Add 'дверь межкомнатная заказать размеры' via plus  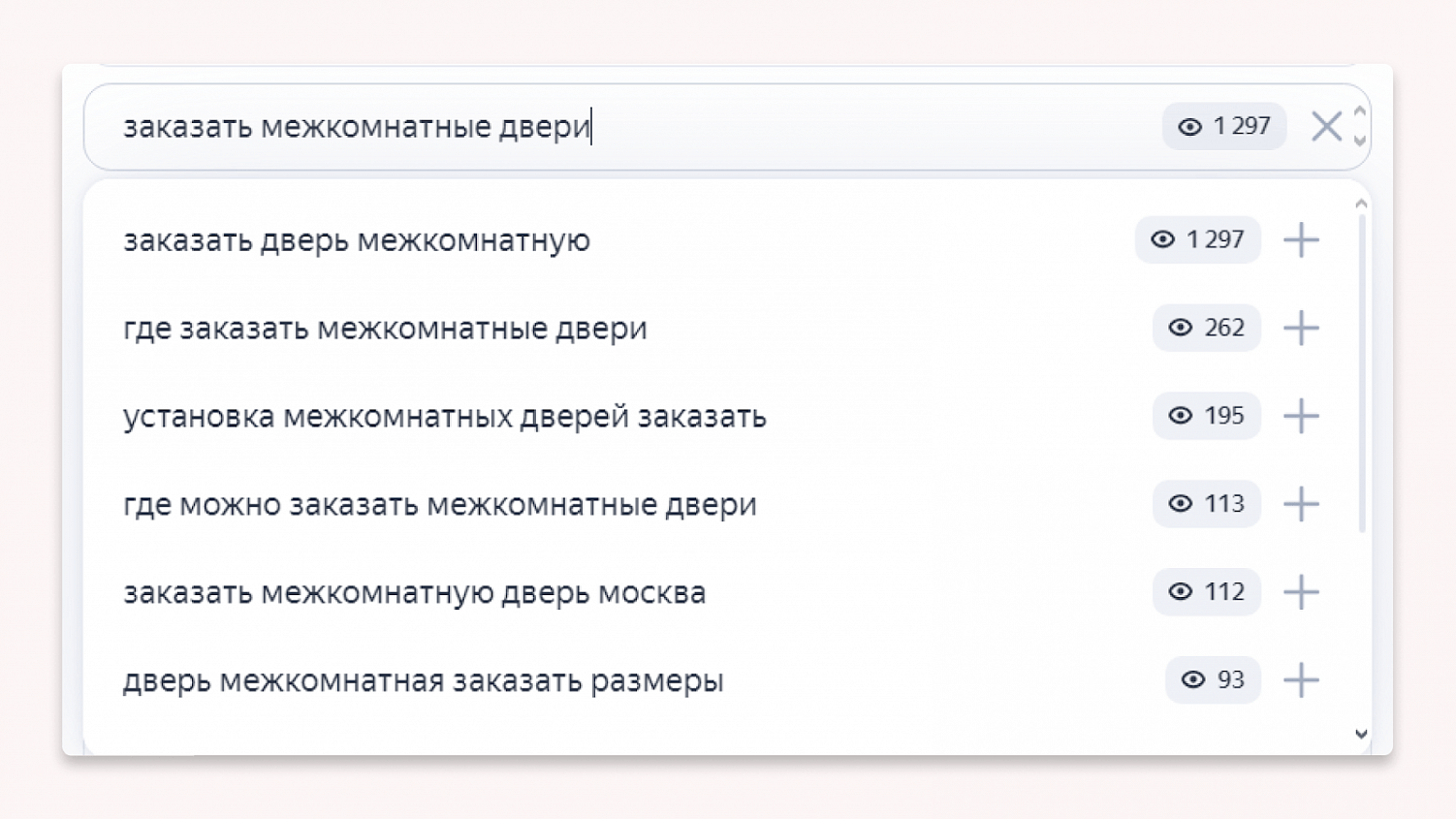click(1301, 680)
